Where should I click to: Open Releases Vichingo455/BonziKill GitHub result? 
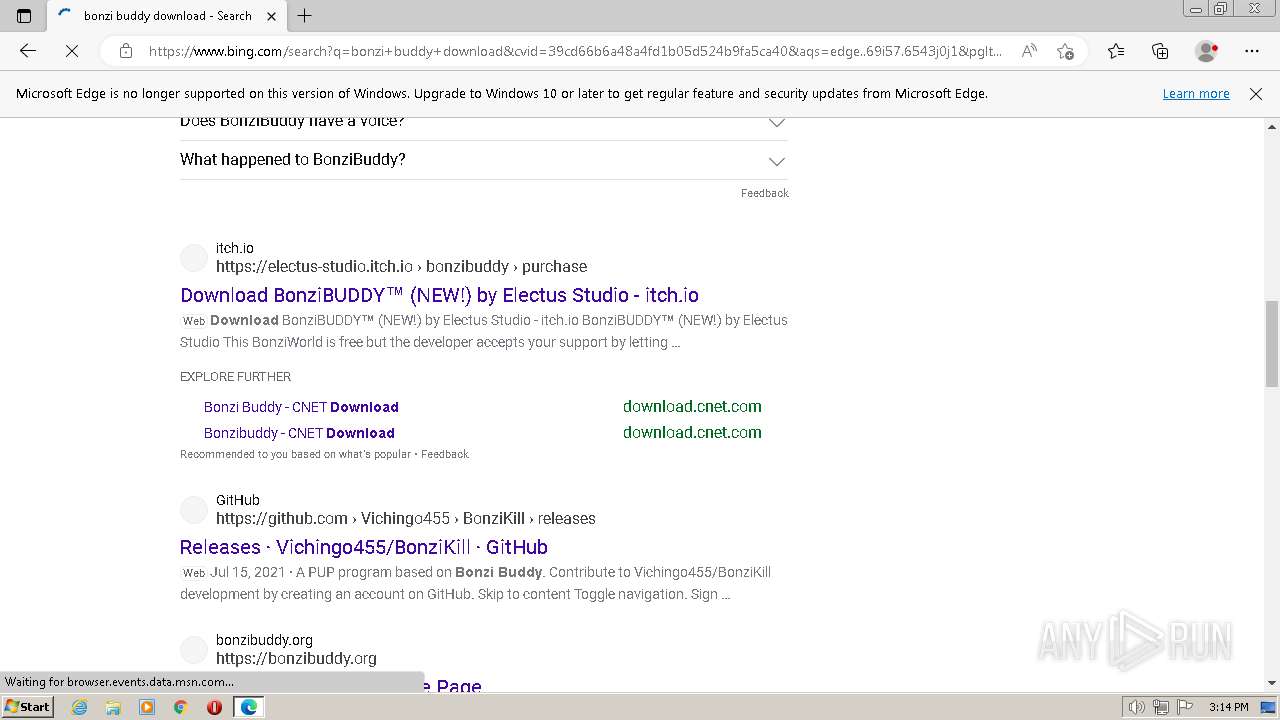tap(364, 547)
